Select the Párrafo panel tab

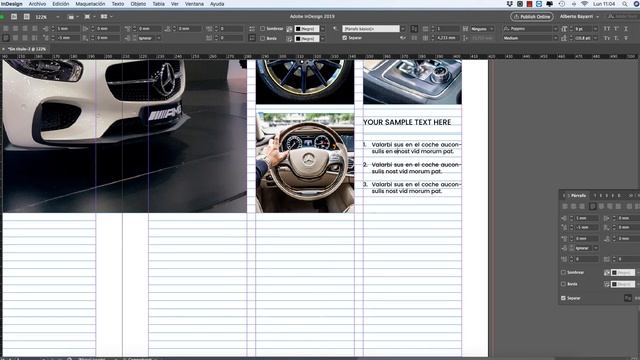click(x=578, y=196)
